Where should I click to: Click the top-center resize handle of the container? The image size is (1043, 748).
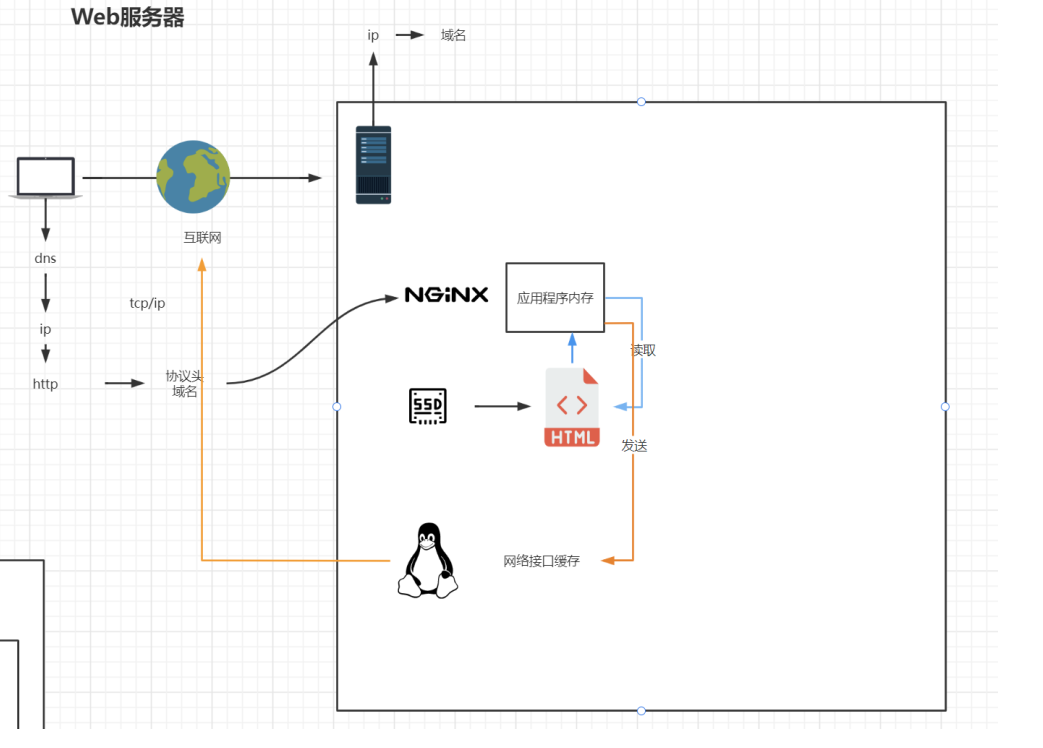click(641, 102)
